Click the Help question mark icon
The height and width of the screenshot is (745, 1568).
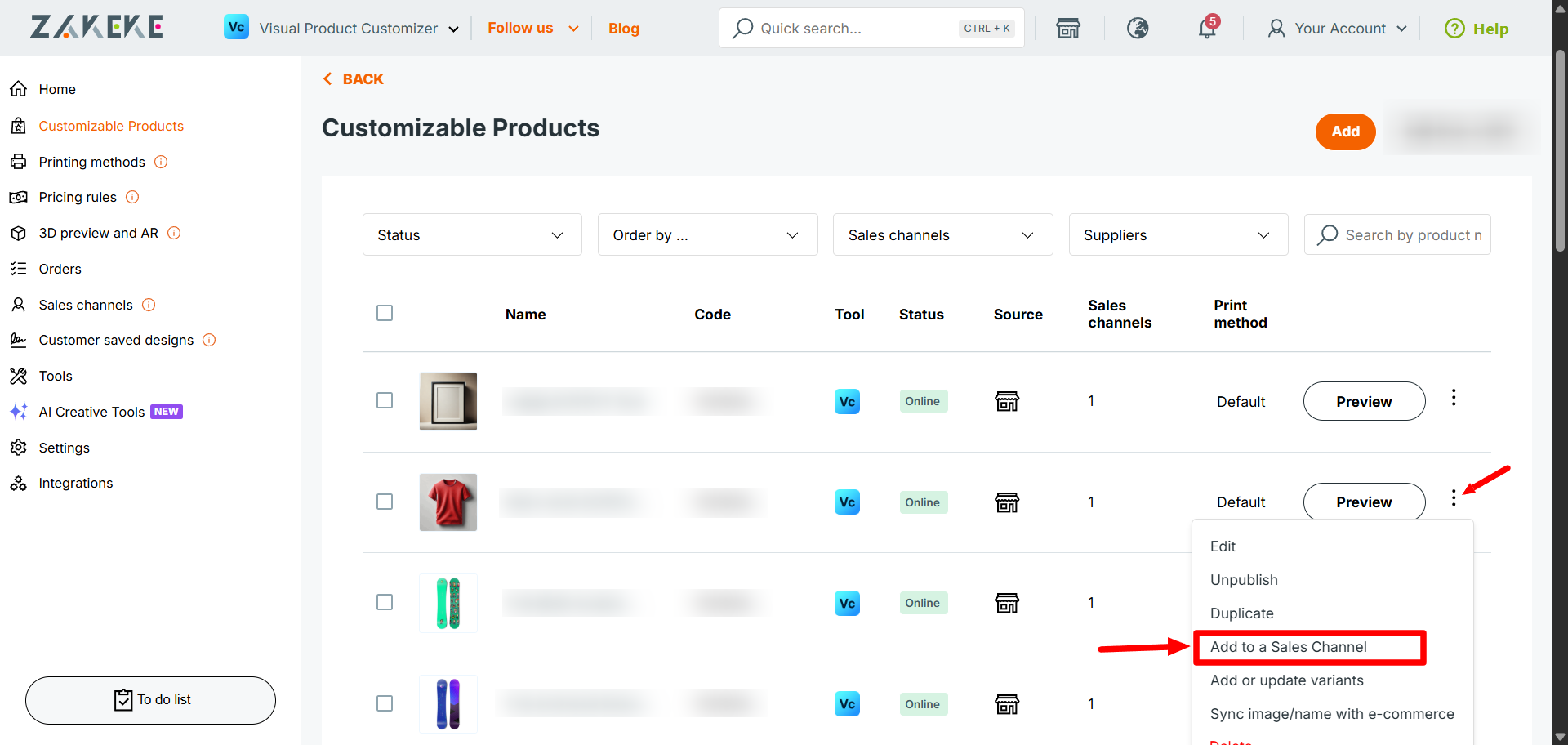click(1454, 29)
